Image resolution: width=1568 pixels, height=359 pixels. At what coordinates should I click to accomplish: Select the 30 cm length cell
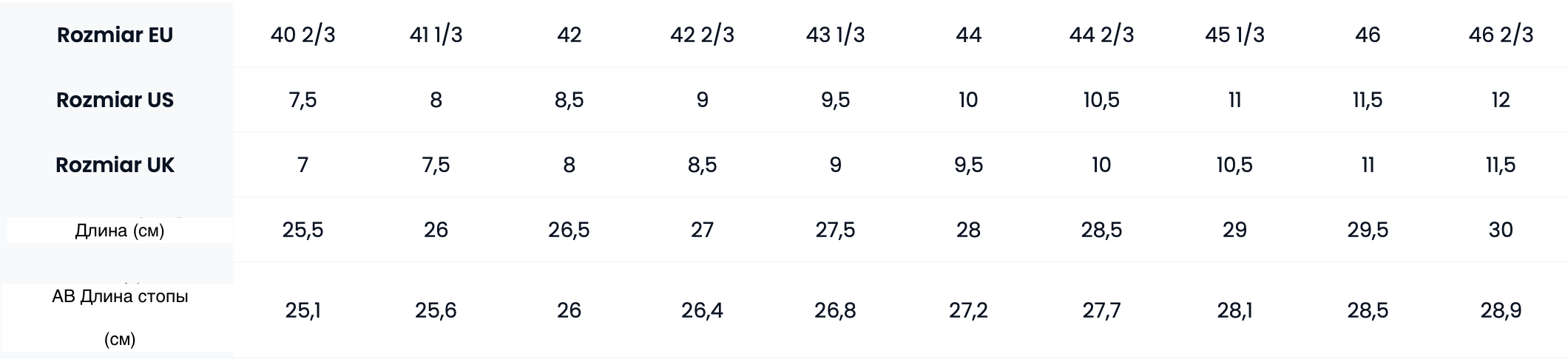pos(1501,230)
